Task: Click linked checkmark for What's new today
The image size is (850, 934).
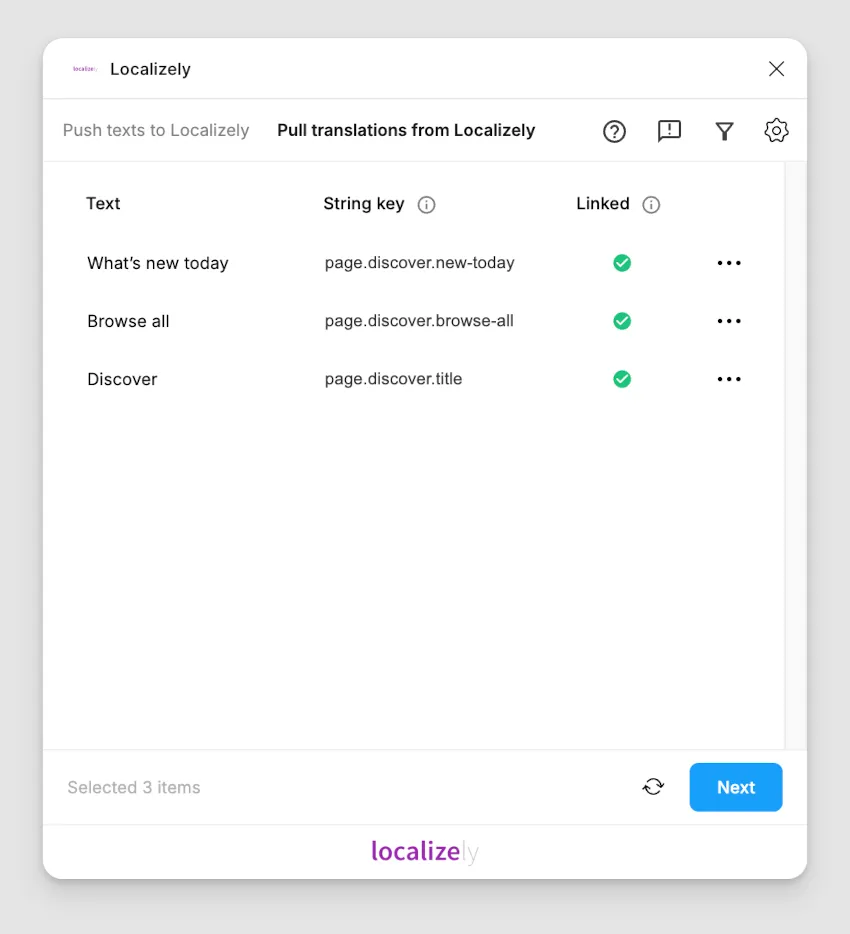Action: click(x=622, y=263)
